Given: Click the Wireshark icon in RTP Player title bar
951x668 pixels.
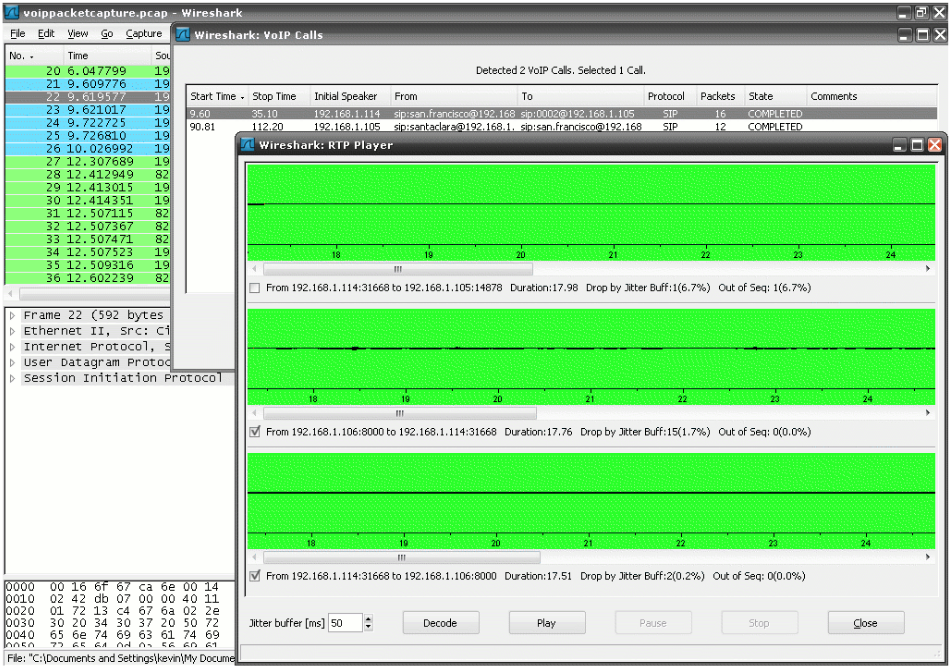Looking at the screenshot, I should point(247,145).
